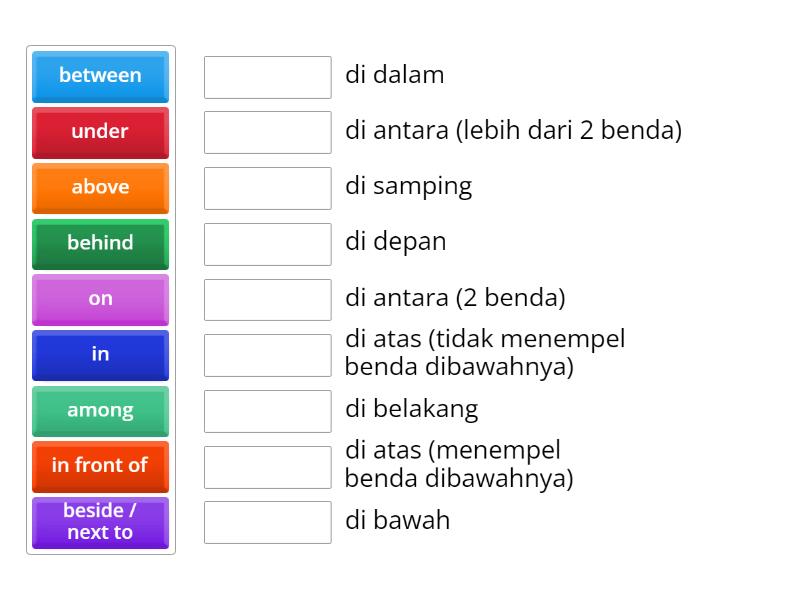Click the 'among' word tile
The width and height of the screenshot is (800, 600).
(x=100, y=411)
